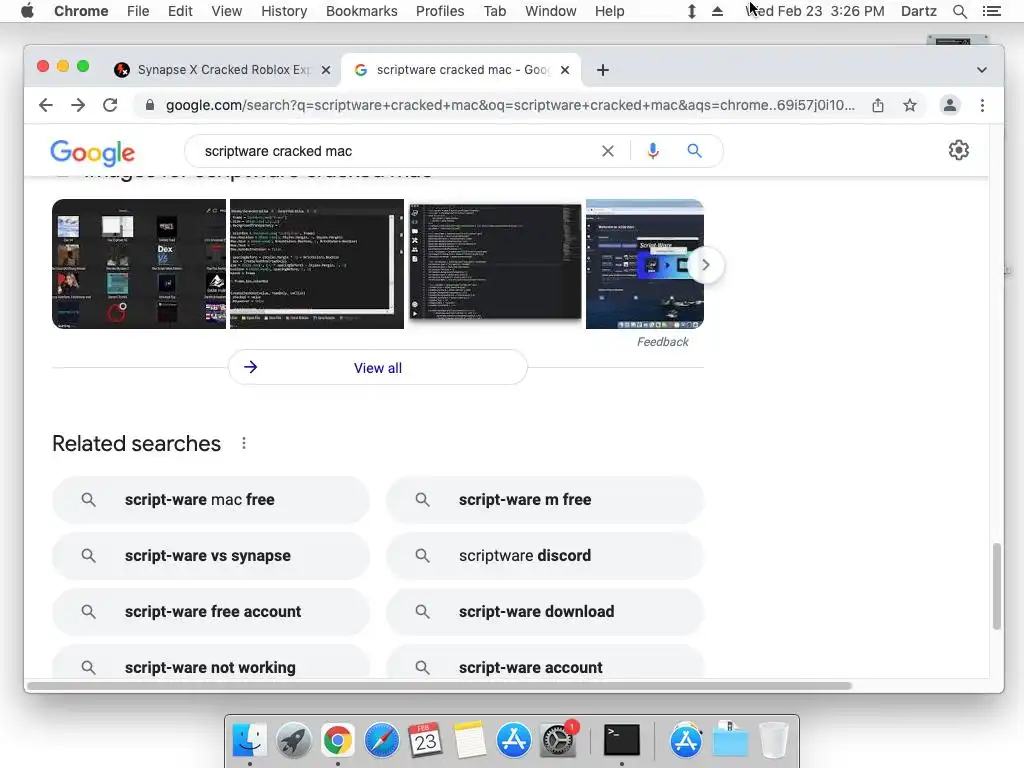Open a new tab with plus button
The image size is (1024, 768).
point(603,70)
